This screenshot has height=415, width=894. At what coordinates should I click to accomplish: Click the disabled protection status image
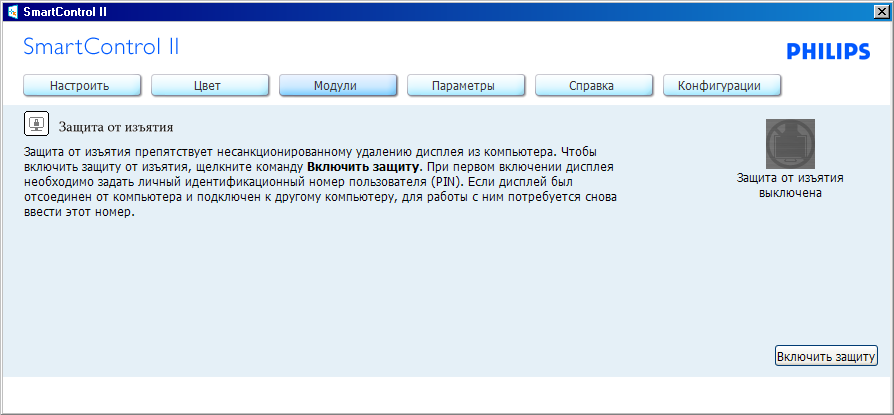(790, 143)
